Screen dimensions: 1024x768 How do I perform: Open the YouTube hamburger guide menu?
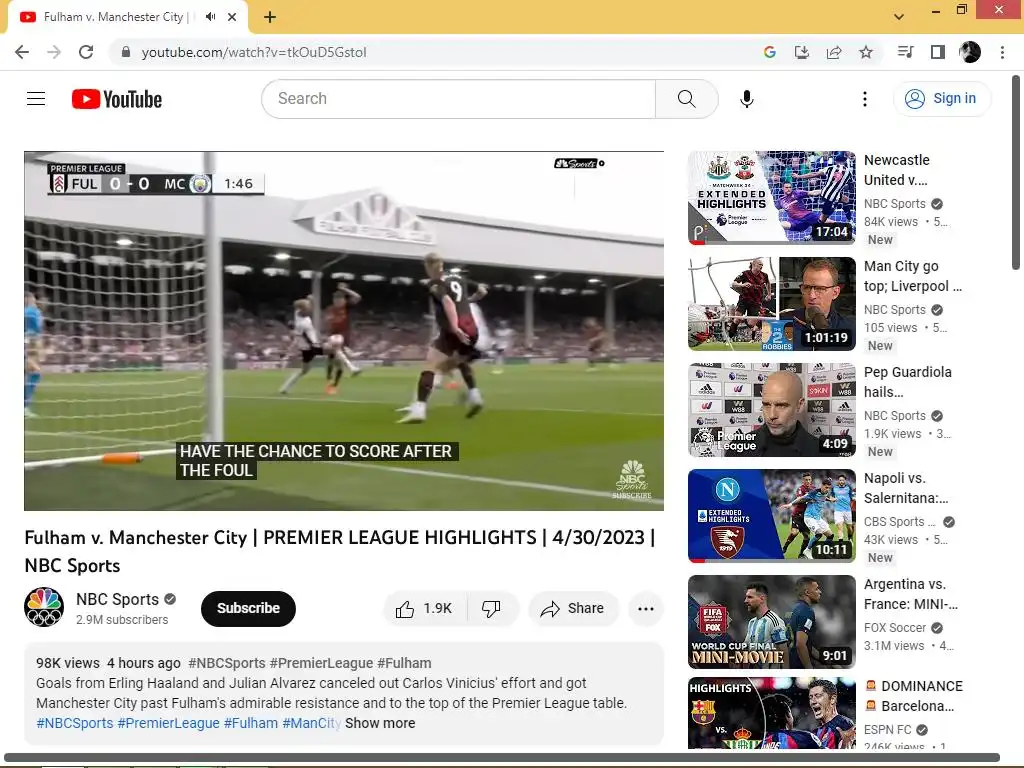pyautogui.click(x=36, y=99)
